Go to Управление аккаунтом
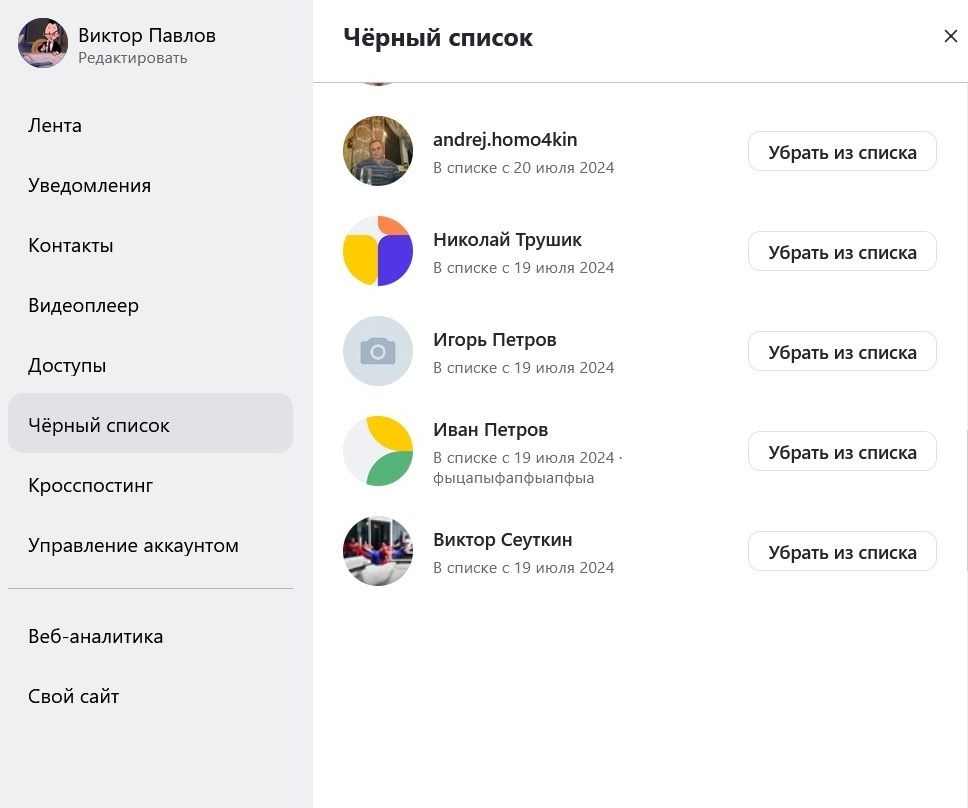Screen dimensions: 968x808 133,546
